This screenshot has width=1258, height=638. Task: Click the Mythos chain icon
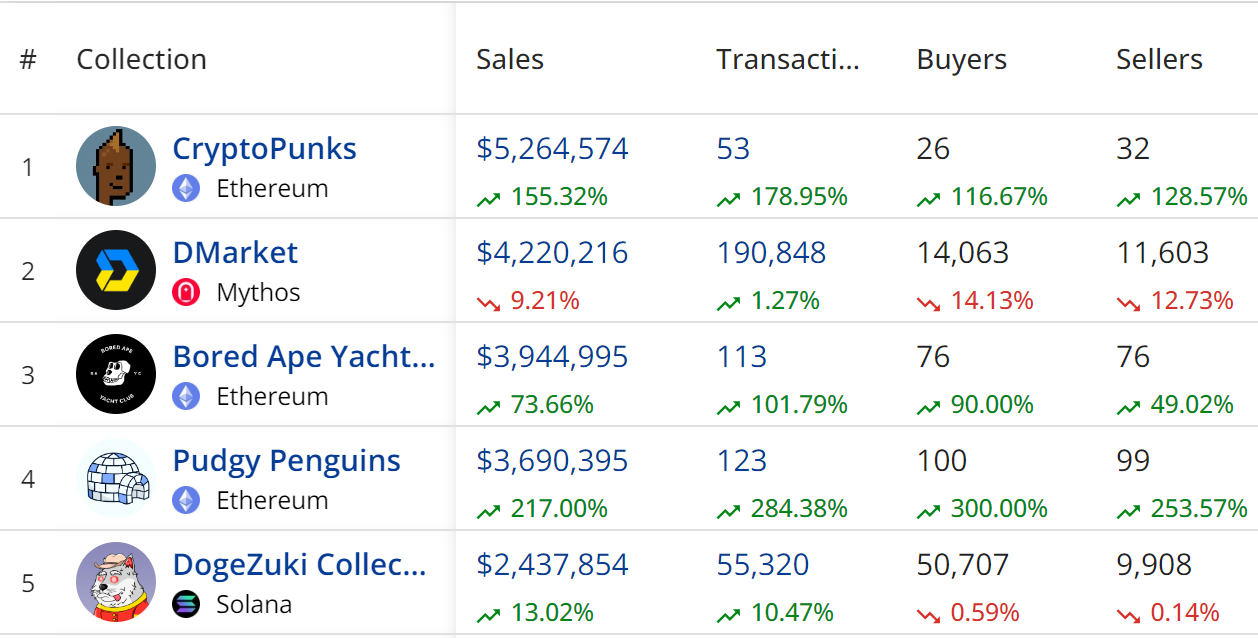click(x=186, y=292)
